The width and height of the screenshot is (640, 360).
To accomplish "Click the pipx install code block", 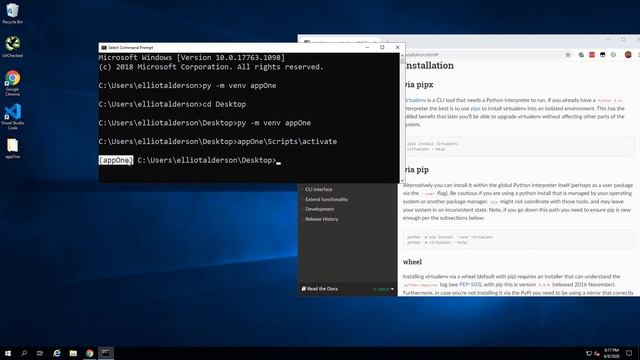I will (519, 146).
